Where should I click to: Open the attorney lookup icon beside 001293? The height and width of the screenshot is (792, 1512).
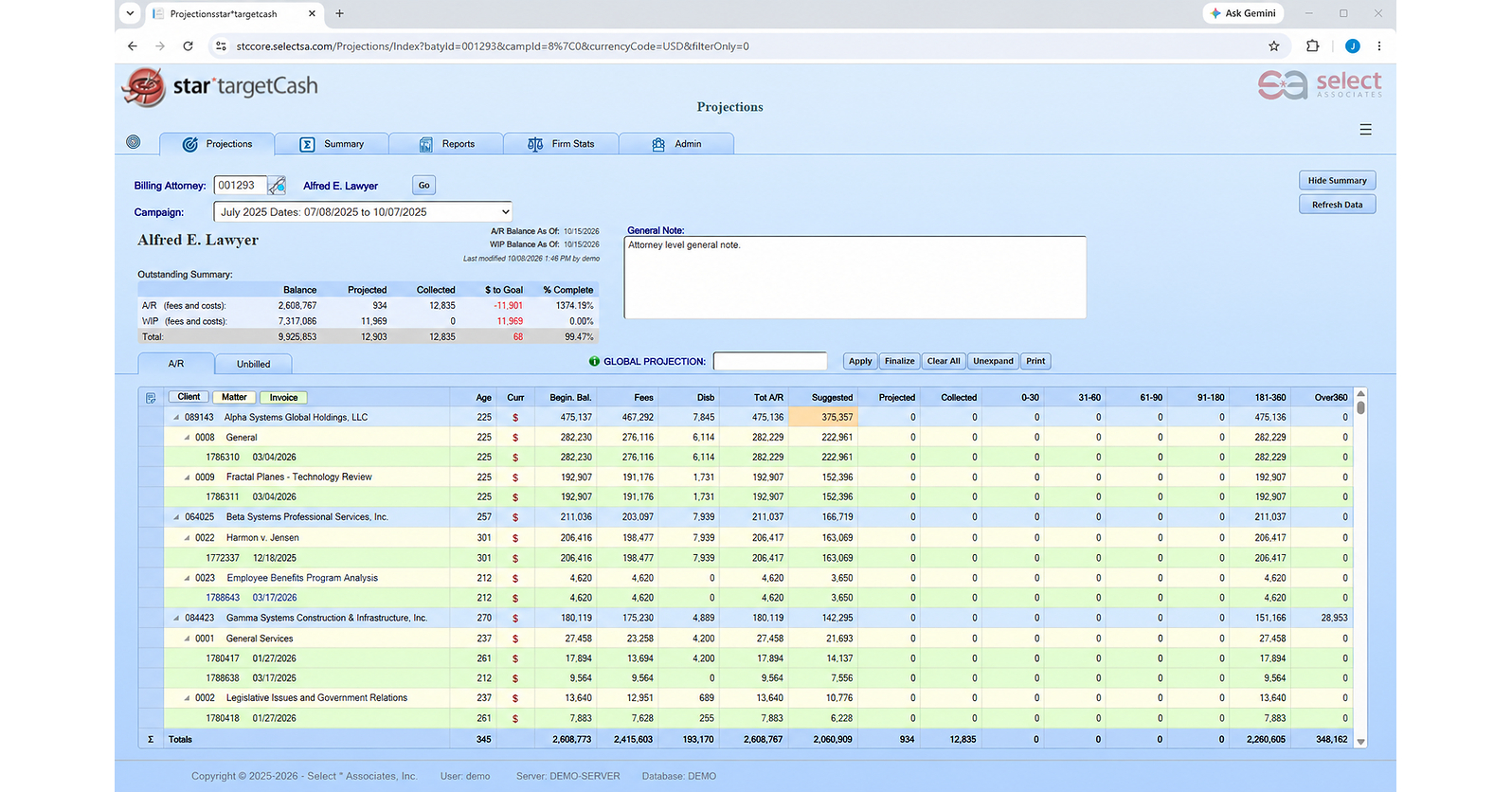pyautogui.click(x=277, y=186)
